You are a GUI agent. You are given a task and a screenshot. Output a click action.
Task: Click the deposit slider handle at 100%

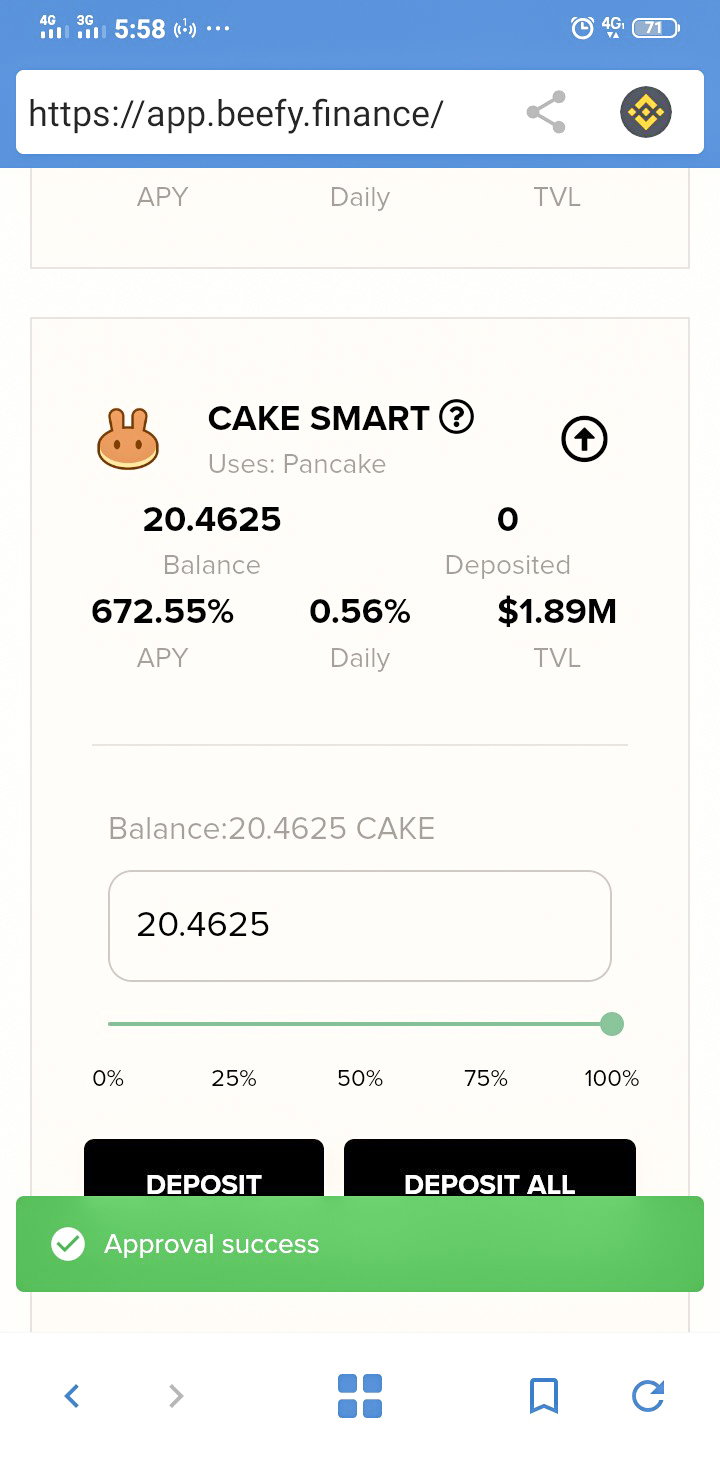click(612, 1024)
